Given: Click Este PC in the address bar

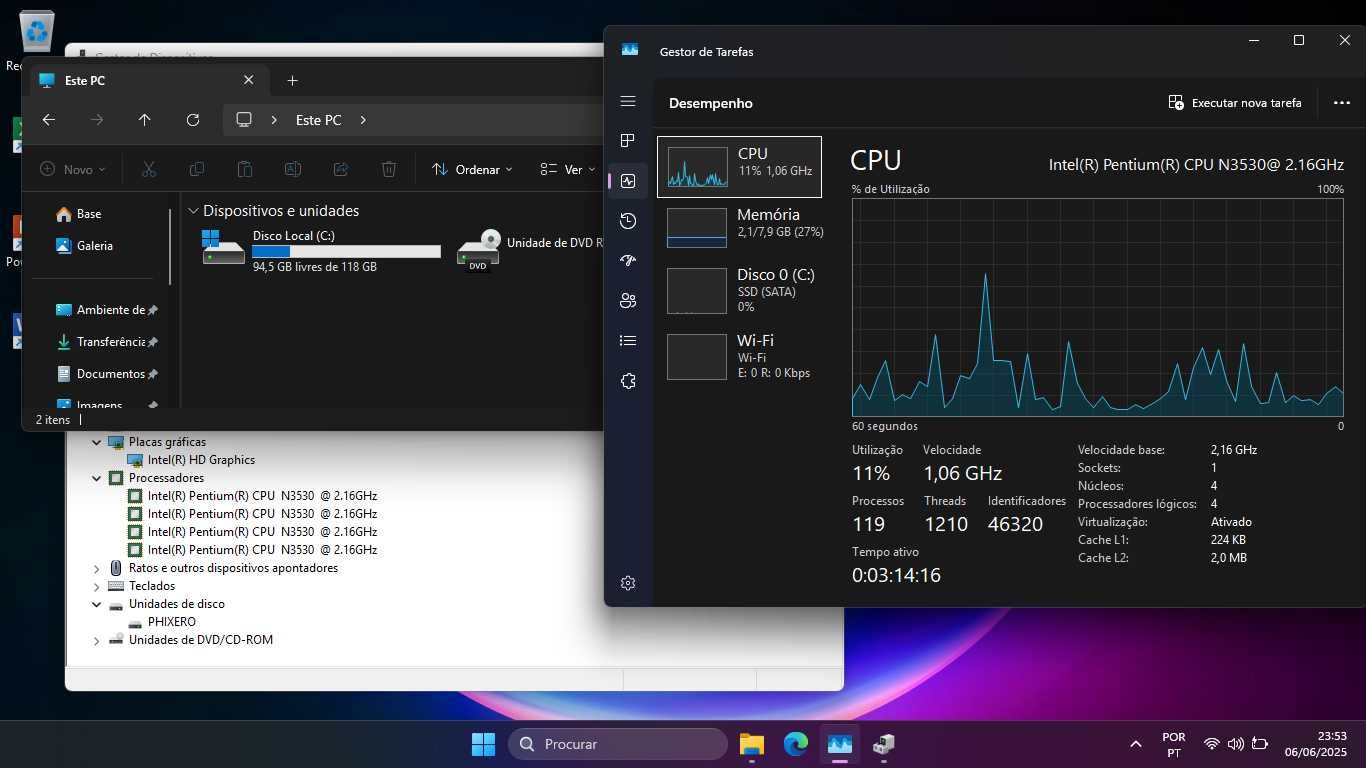Looking at the screenshot, I should [319, 120].
